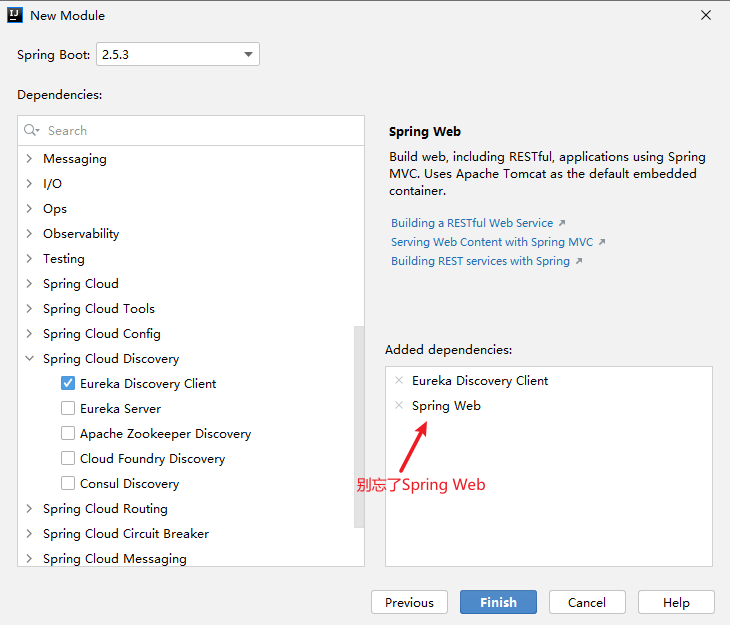Select the Spring Cloud Tools label
The width and height of the screenshot is (730, 625).
coord(99,309)
